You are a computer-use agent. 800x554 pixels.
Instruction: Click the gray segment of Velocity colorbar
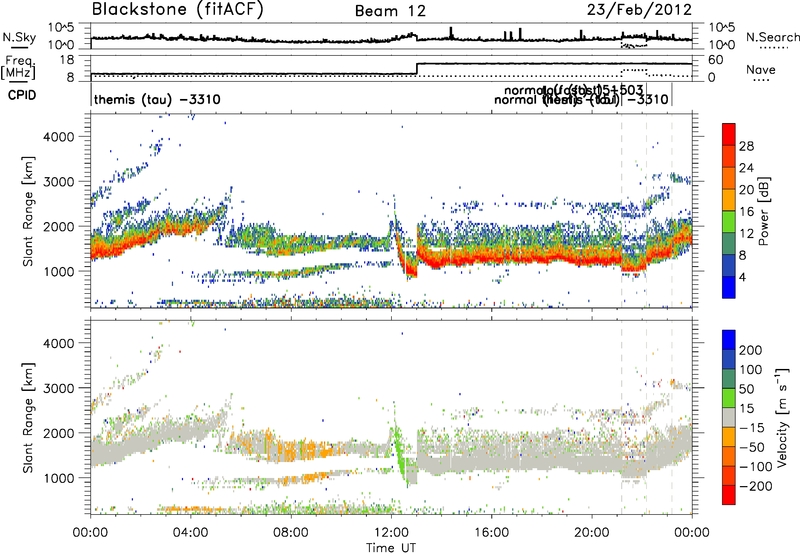pyautogui.click(x=729, y=417)
